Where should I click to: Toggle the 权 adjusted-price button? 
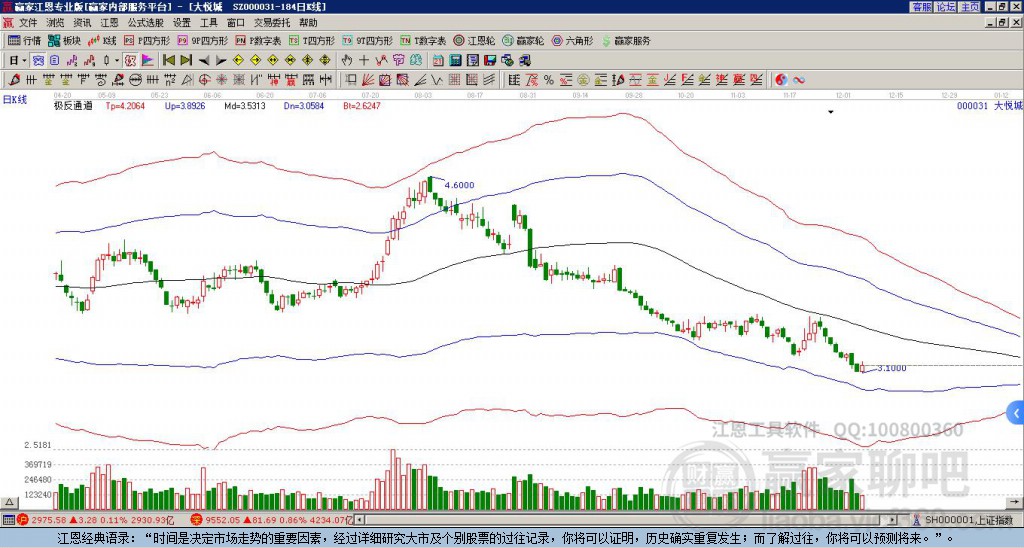click(130, 60)
